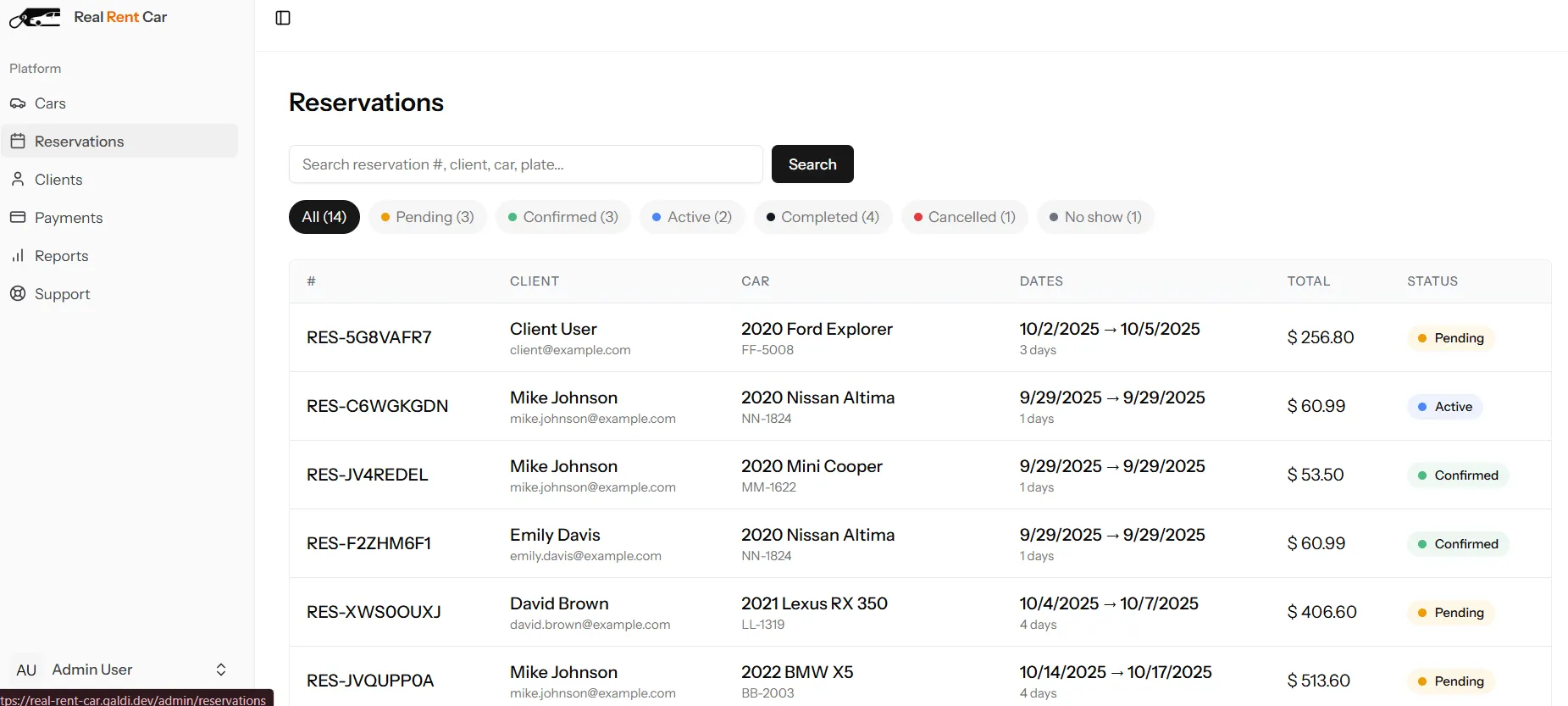Expand the Admin User account chevron
Image resolution: width=1568 pixels, height=706 pixels.
[221, 670]
